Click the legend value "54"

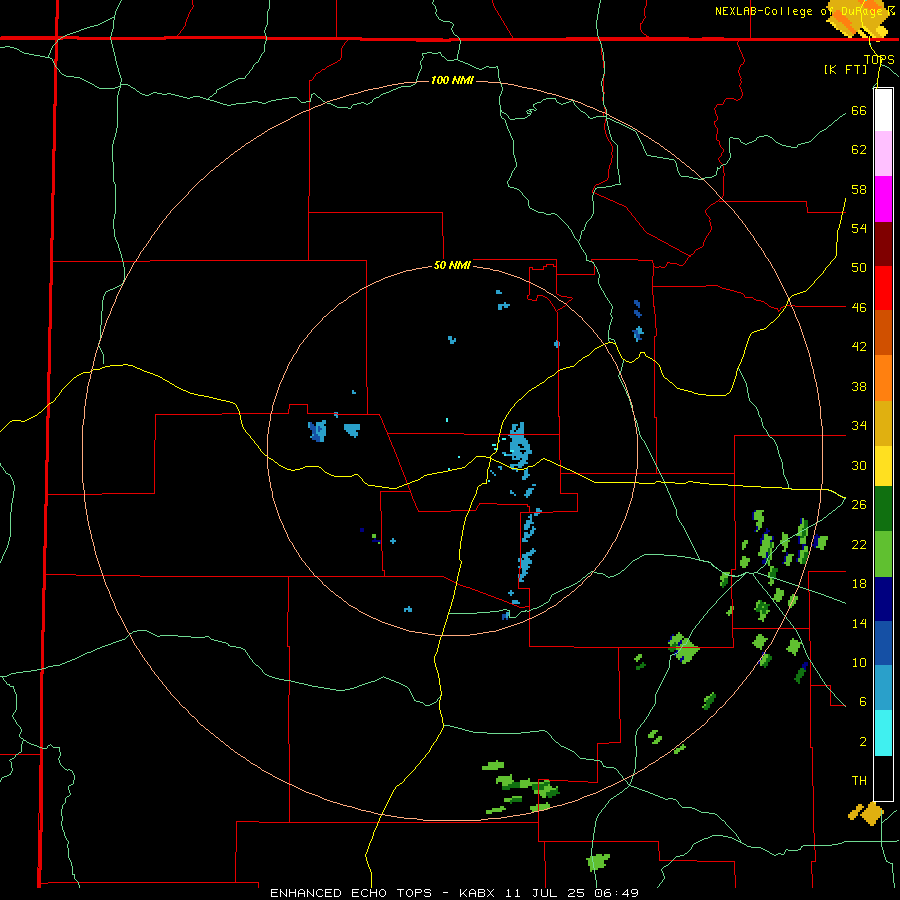(x=859, y=228)
